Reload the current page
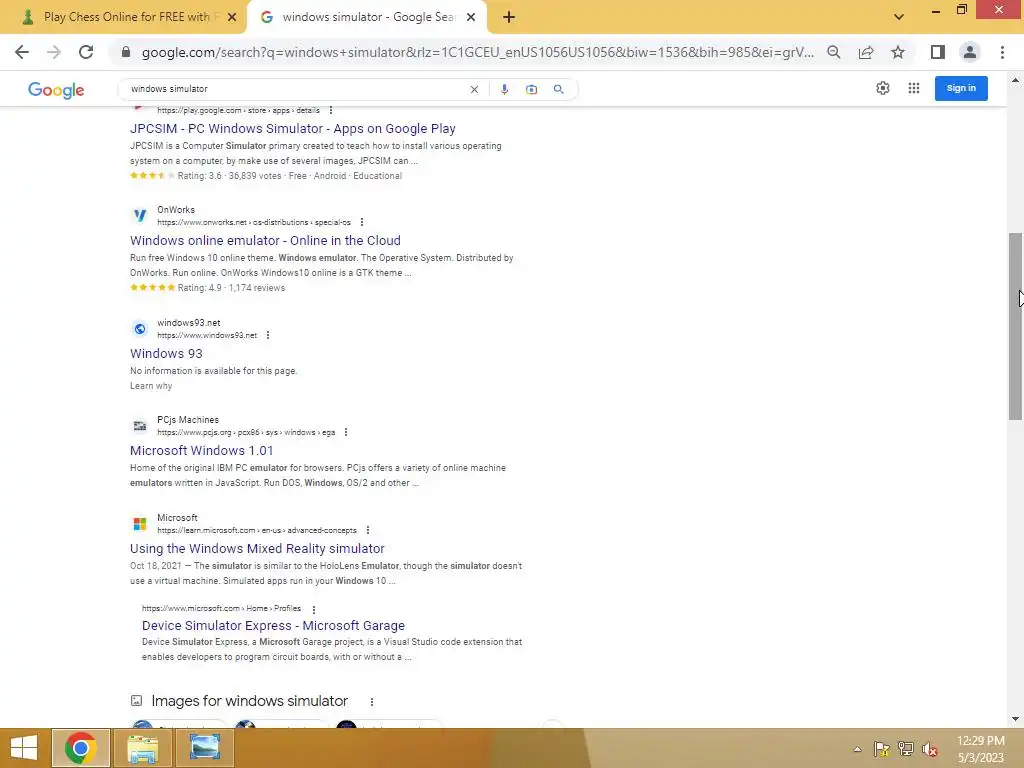Screen dimensions: 1024x768 pos(86,52)
